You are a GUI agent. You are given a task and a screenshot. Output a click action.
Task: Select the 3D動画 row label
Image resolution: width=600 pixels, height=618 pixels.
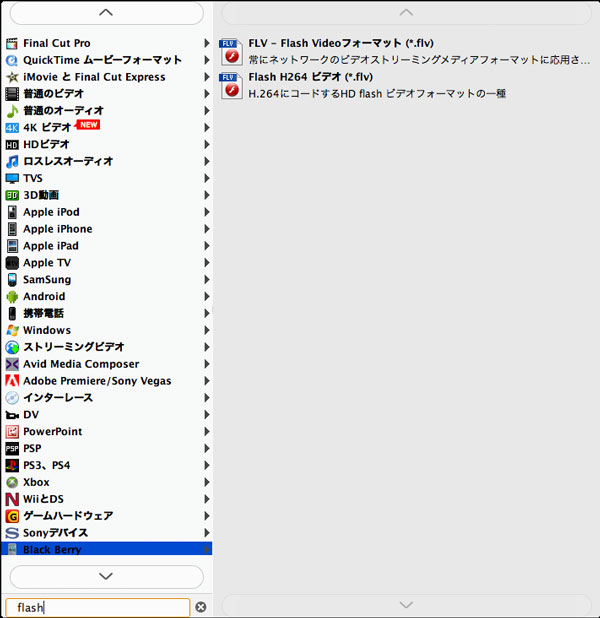coord(41,195)
